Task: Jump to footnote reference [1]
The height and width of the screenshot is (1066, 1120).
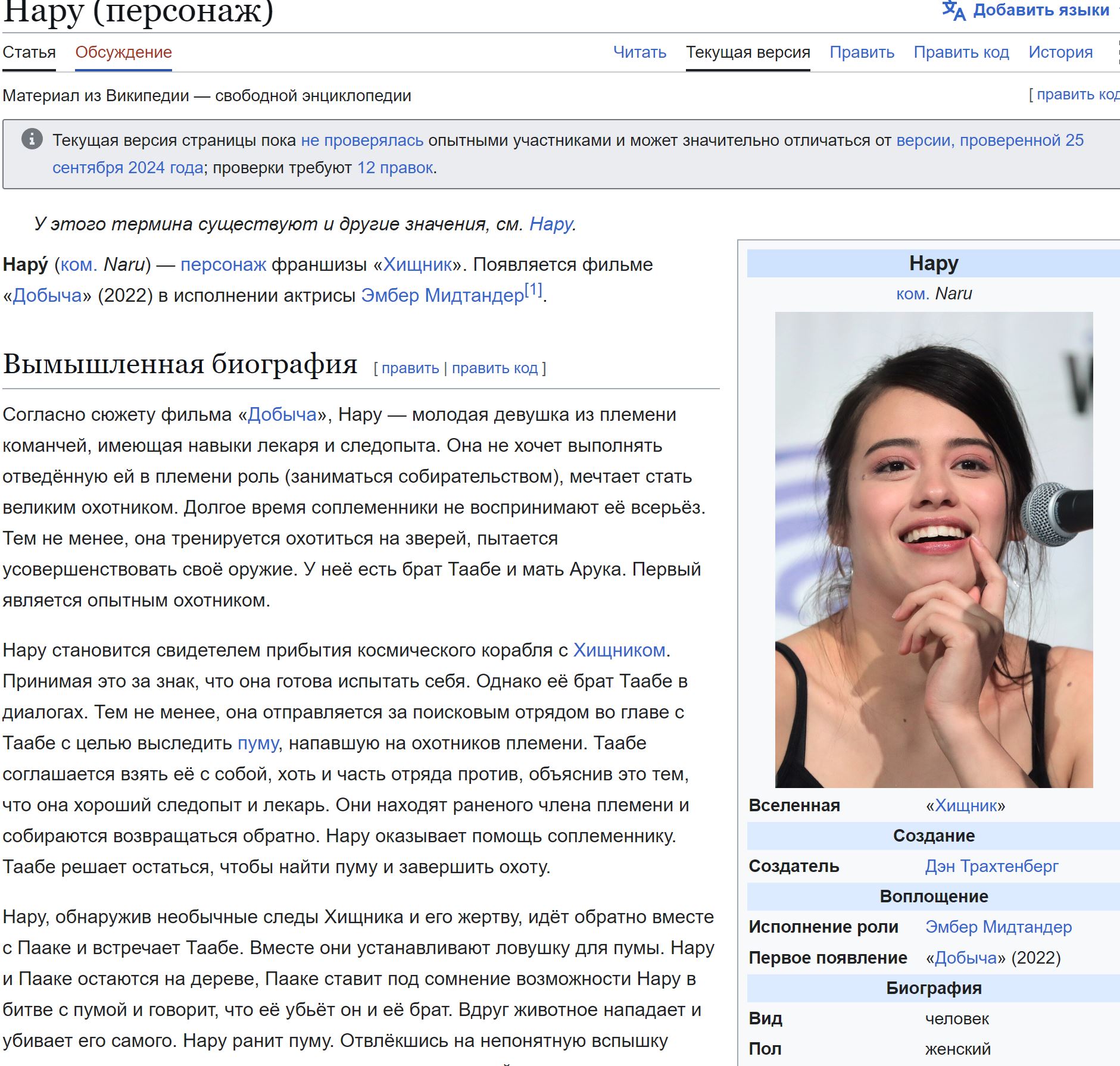Action: click(534, 290)
